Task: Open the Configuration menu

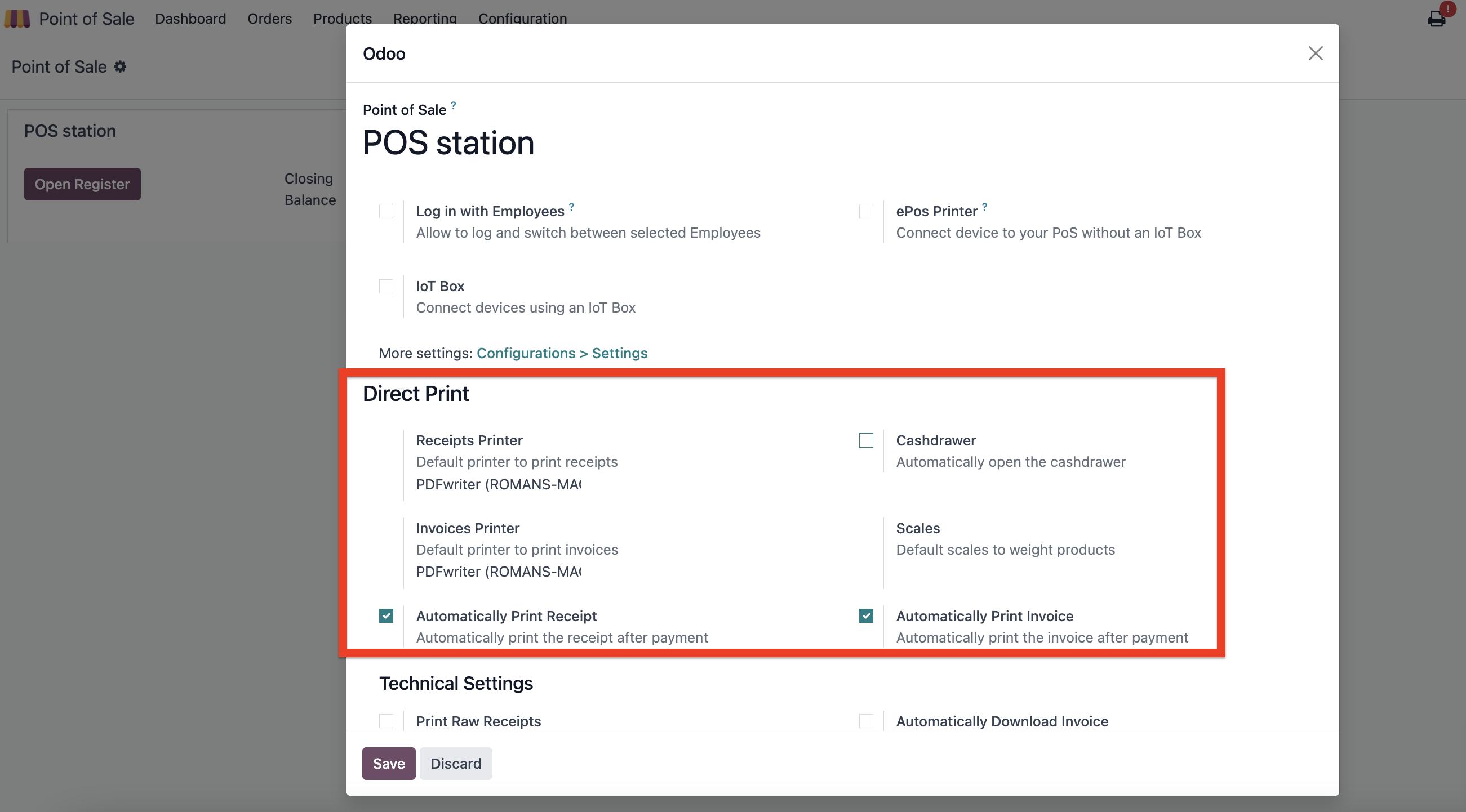Action: click(x=522, y=18)
